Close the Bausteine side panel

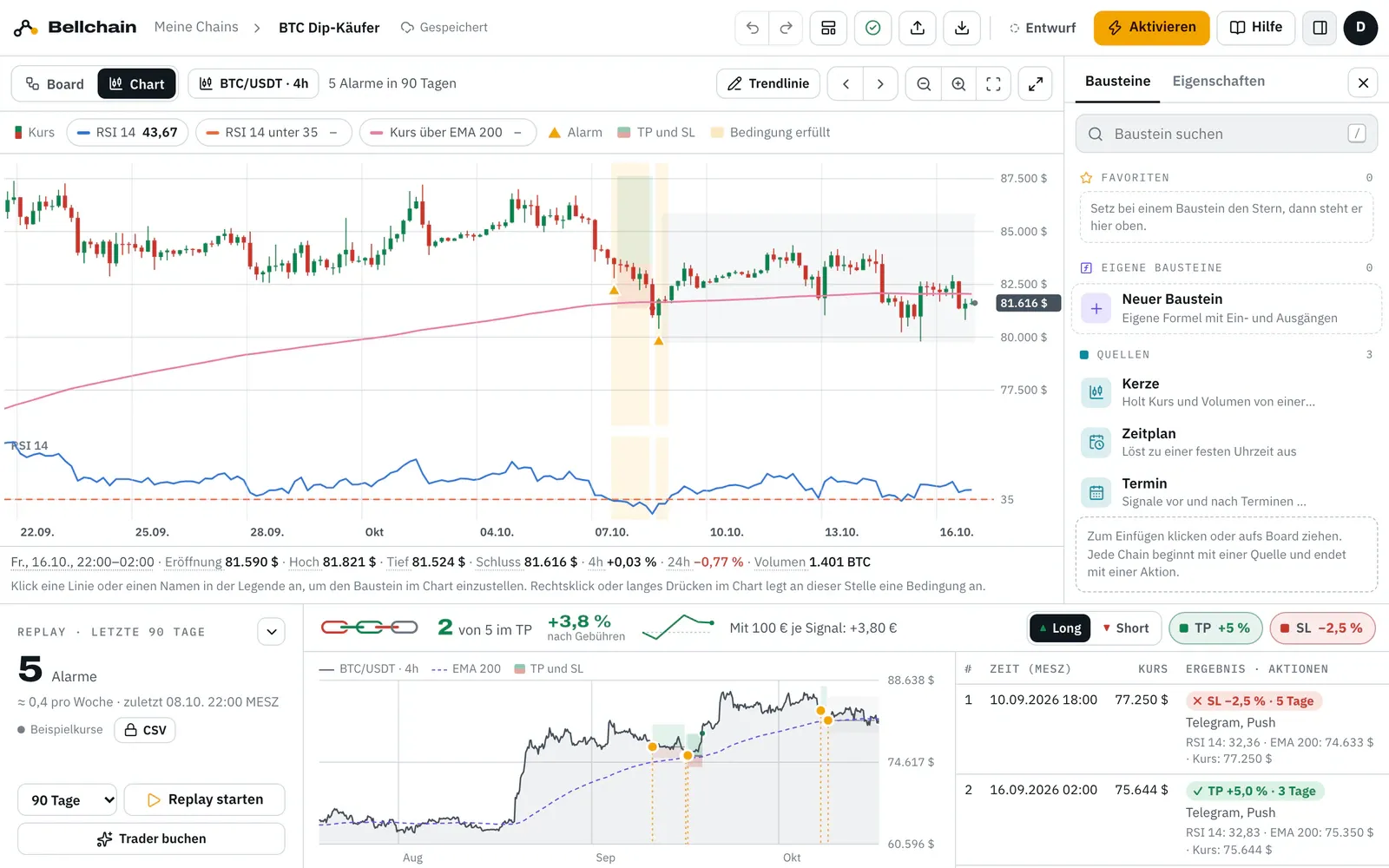click(1363, 82)
